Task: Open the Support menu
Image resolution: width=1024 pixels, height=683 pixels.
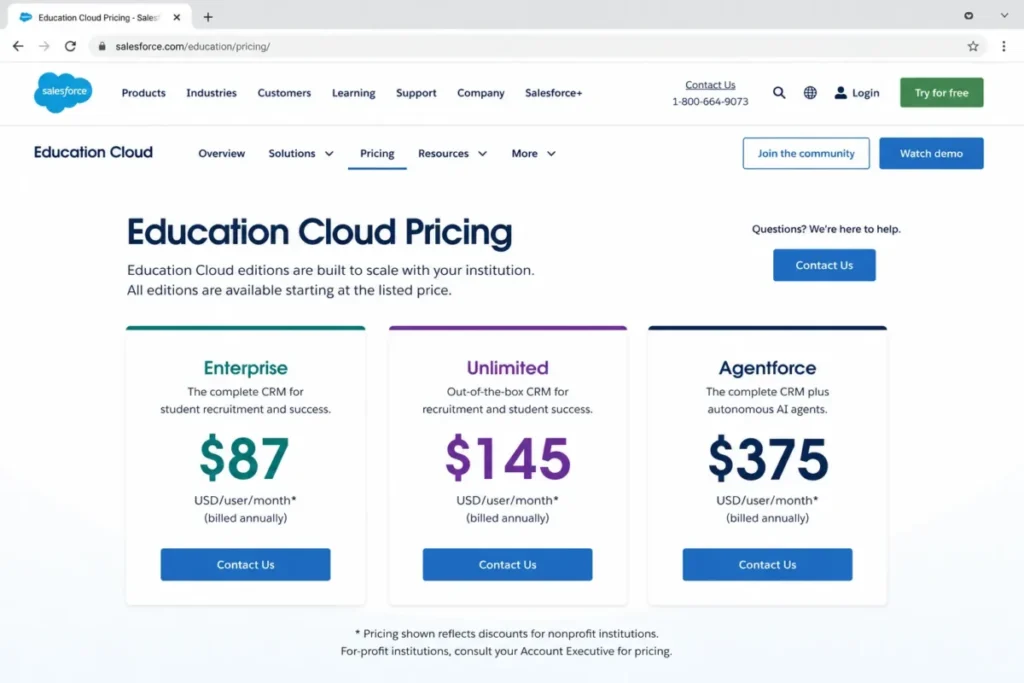Action: [416, 93]
